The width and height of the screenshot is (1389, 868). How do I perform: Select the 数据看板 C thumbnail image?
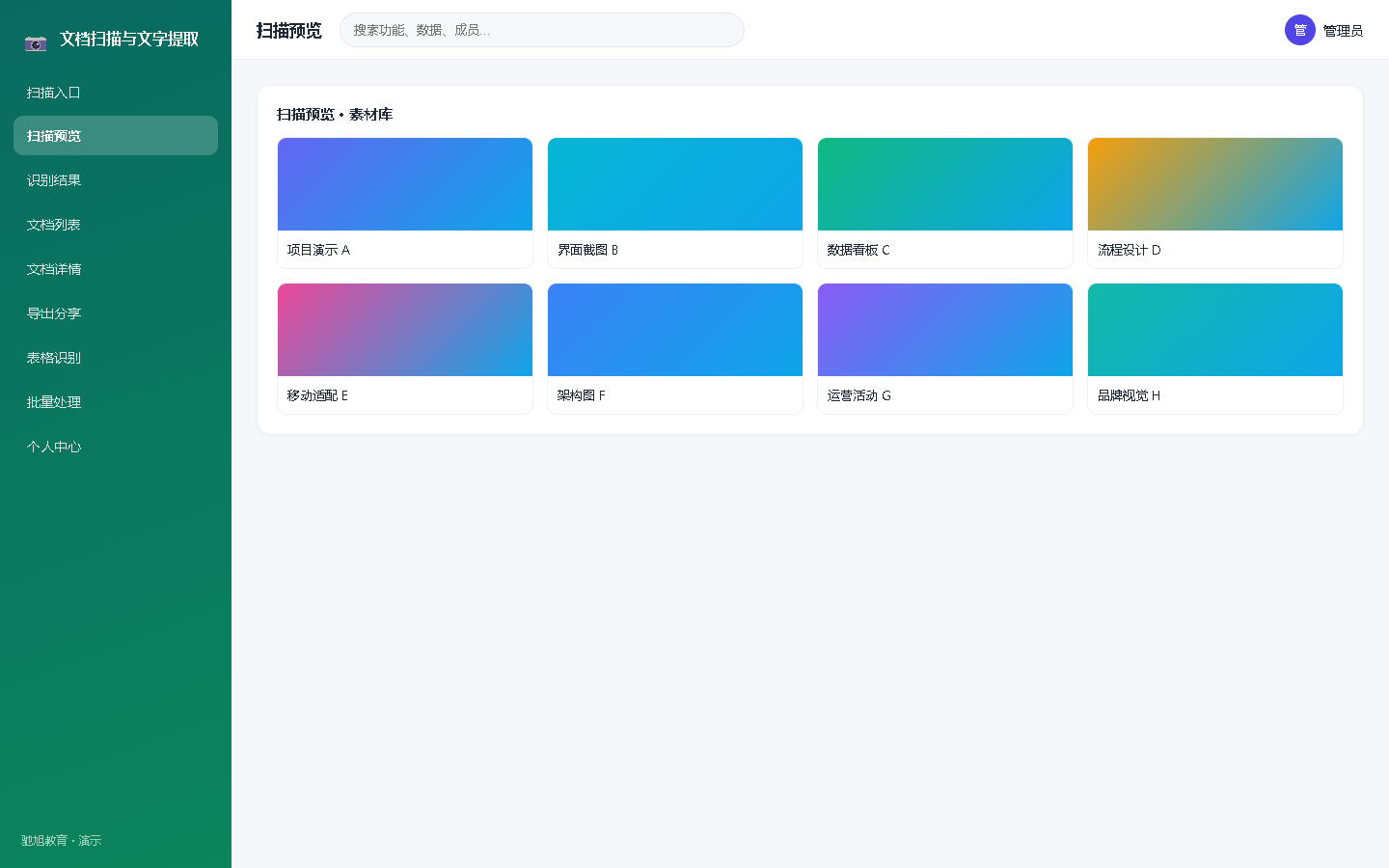945,184
